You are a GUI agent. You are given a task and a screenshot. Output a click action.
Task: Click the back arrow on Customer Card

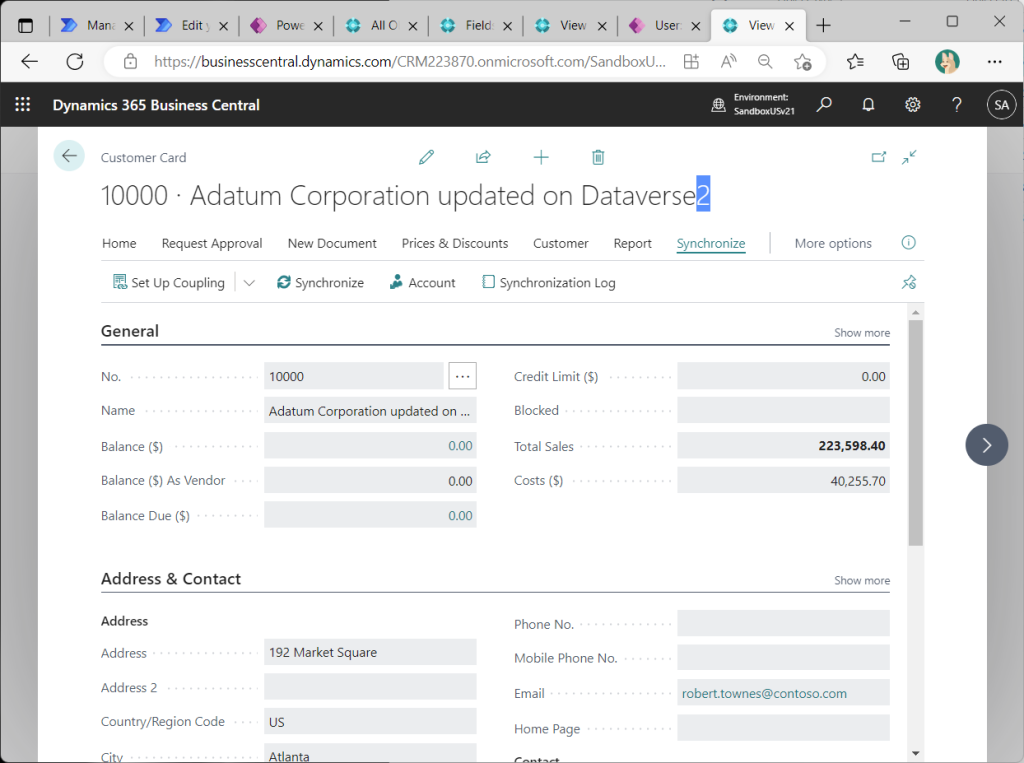click(69, 156)
